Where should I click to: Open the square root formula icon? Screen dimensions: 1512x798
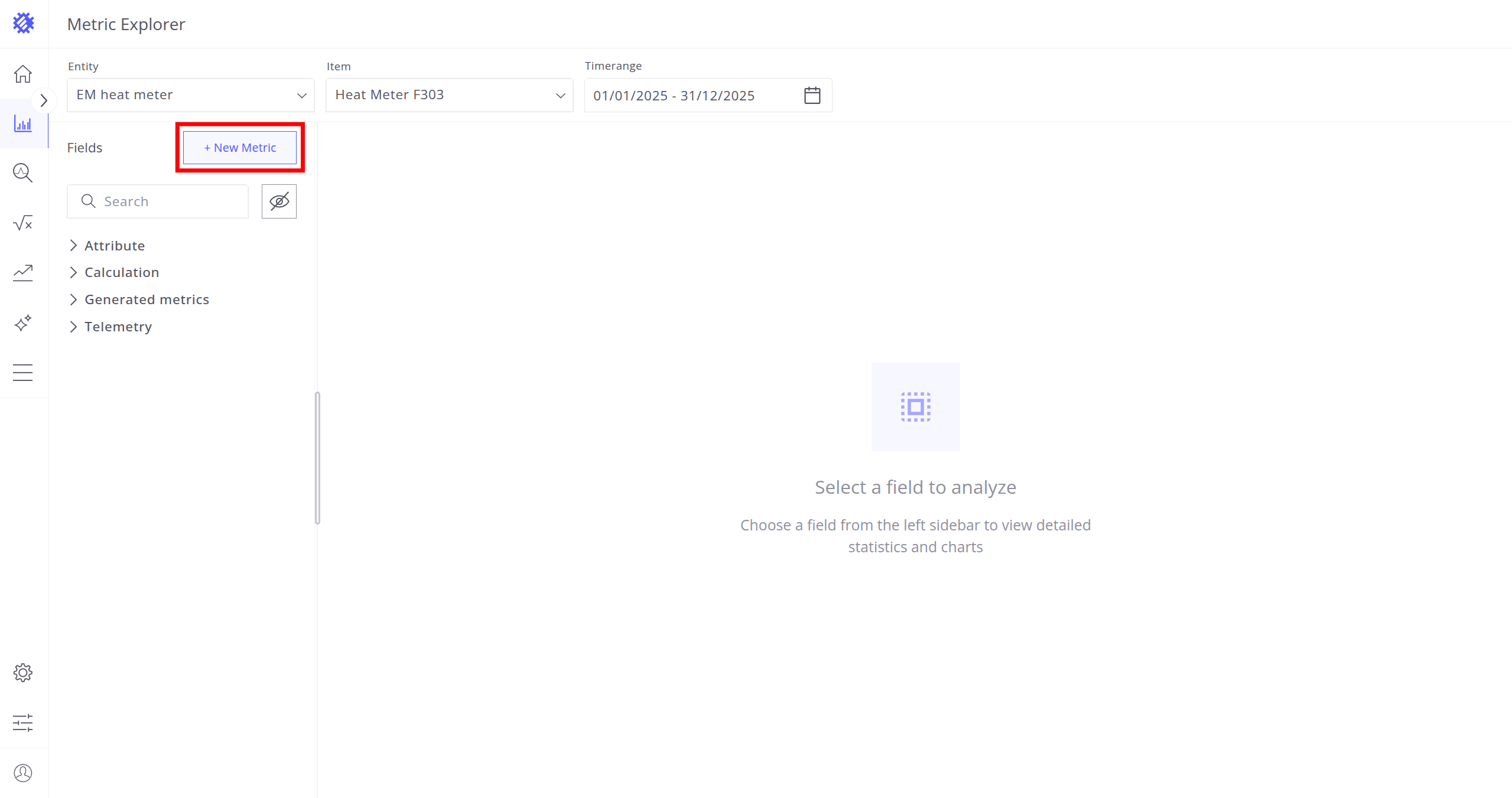pyautogui.click(x=23, y=223)
